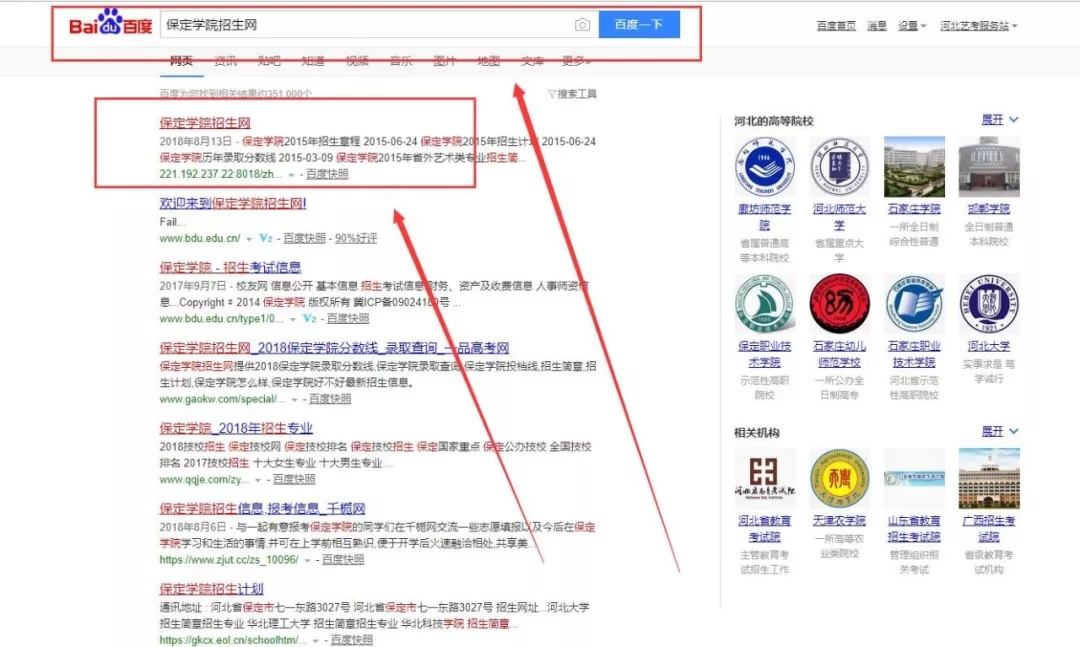The width and height of the screenshot is (1080, 647).
Task: Open the 河北大学 text link
Action: point(989,346)
